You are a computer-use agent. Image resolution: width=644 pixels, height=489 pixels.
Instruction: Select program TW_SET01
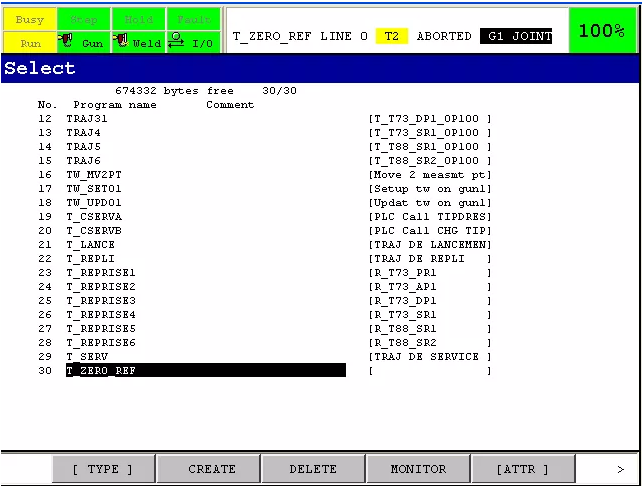click(94, 188)
